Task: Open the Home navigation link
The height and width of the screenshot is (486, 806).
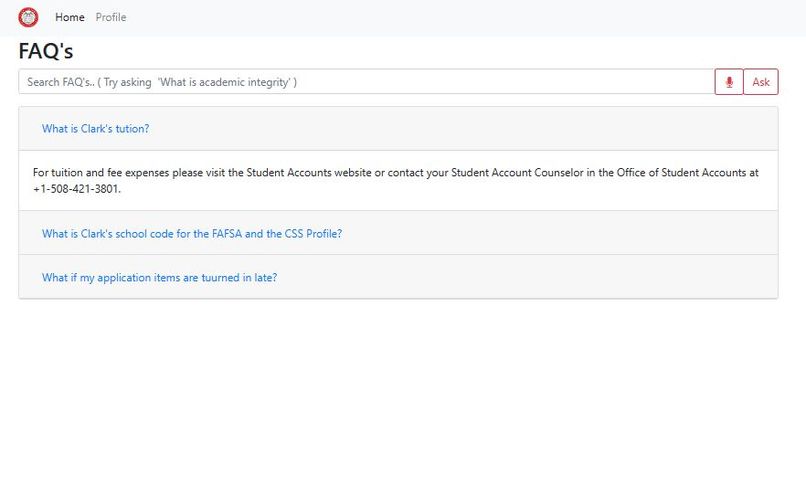Action: click(x=69, y=17)
